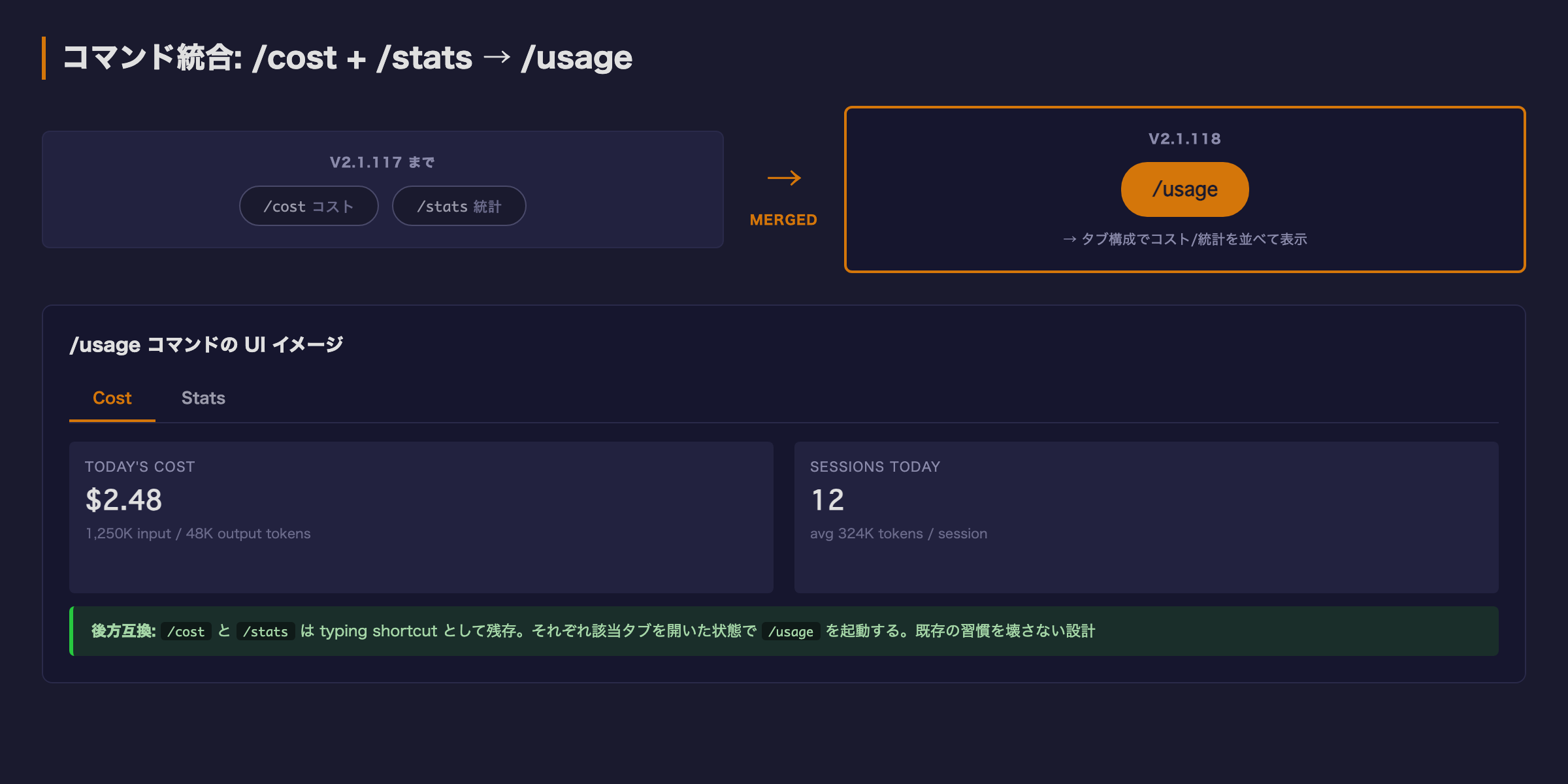Switch to the Stats tab
1568x784 pixels.
point(203,398)
